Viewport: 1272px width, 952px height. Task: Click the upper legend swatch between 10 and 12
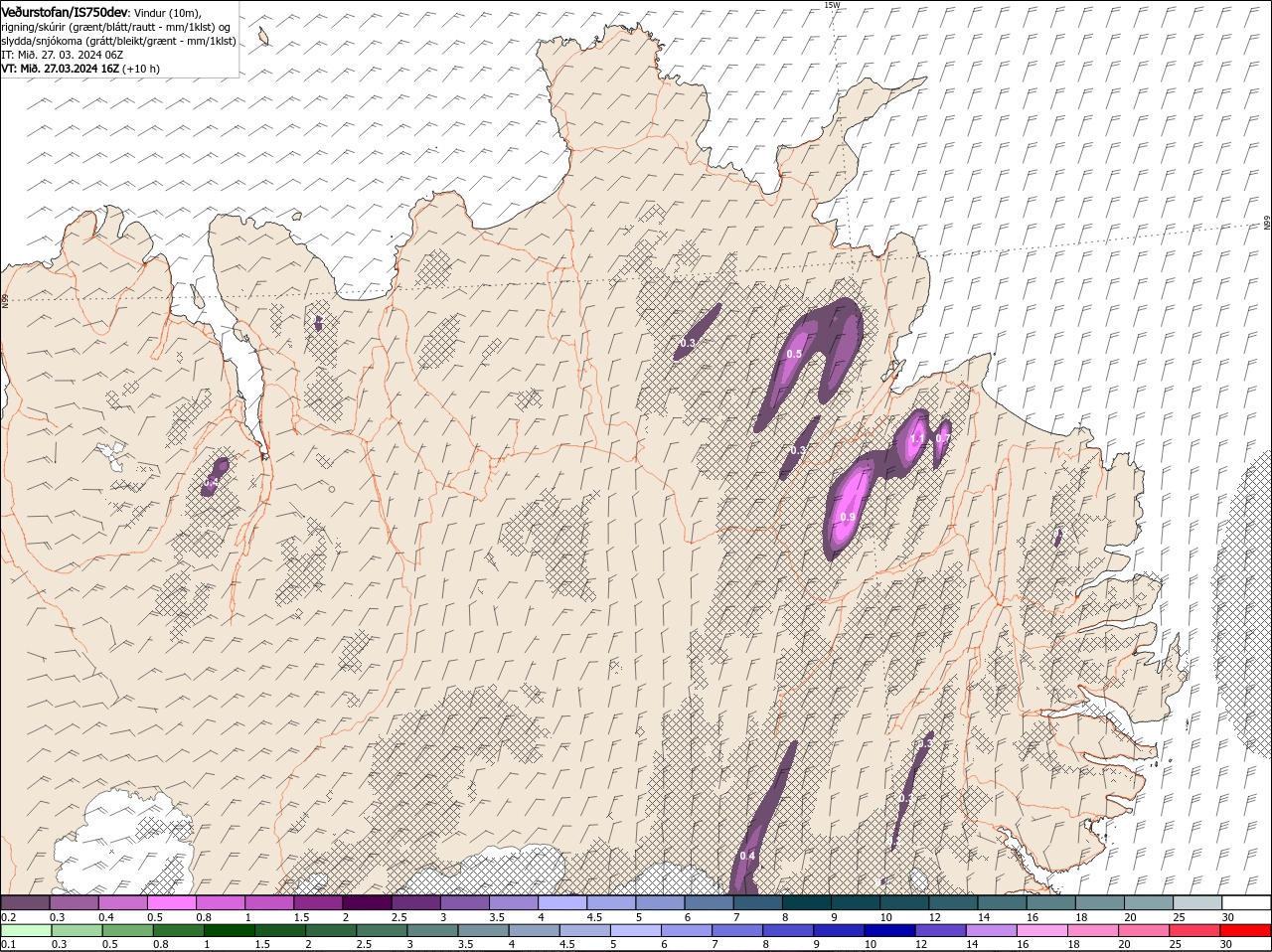(x=903, y=902)
